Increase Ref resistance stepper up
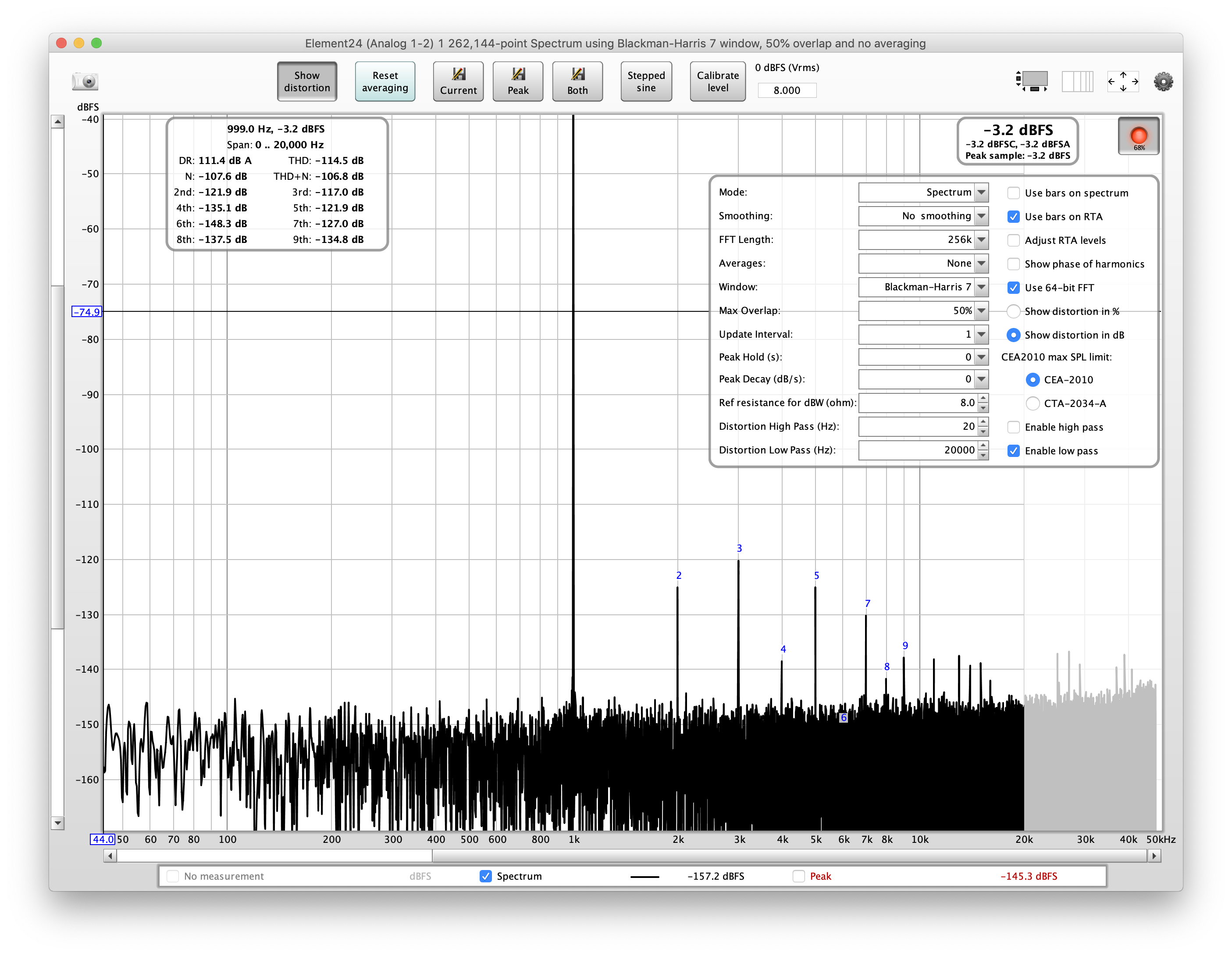This screenshot has height=956, width=1232. tap(983, 399)
